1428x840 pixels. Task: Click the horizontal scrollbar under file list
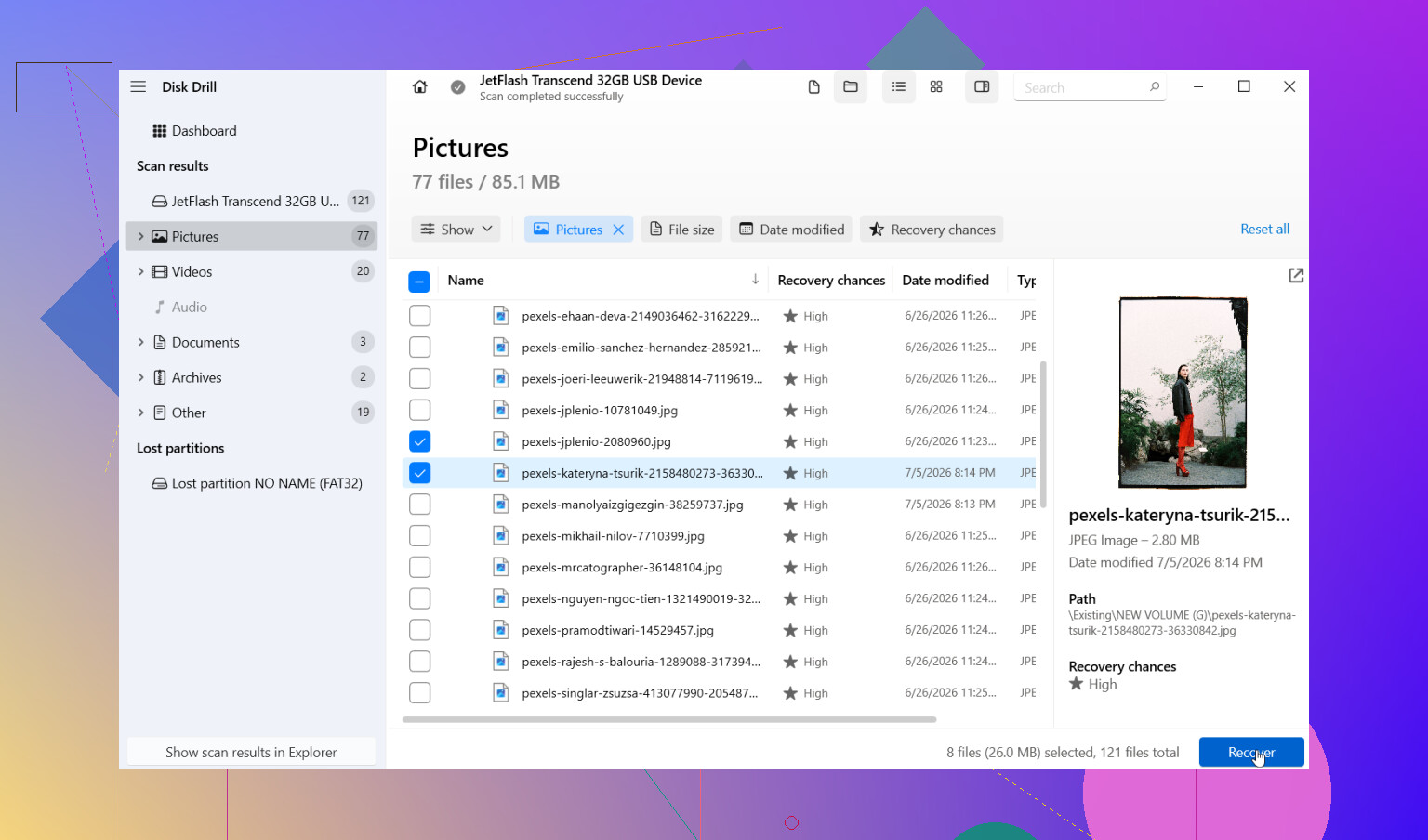(x=669, y=719)
